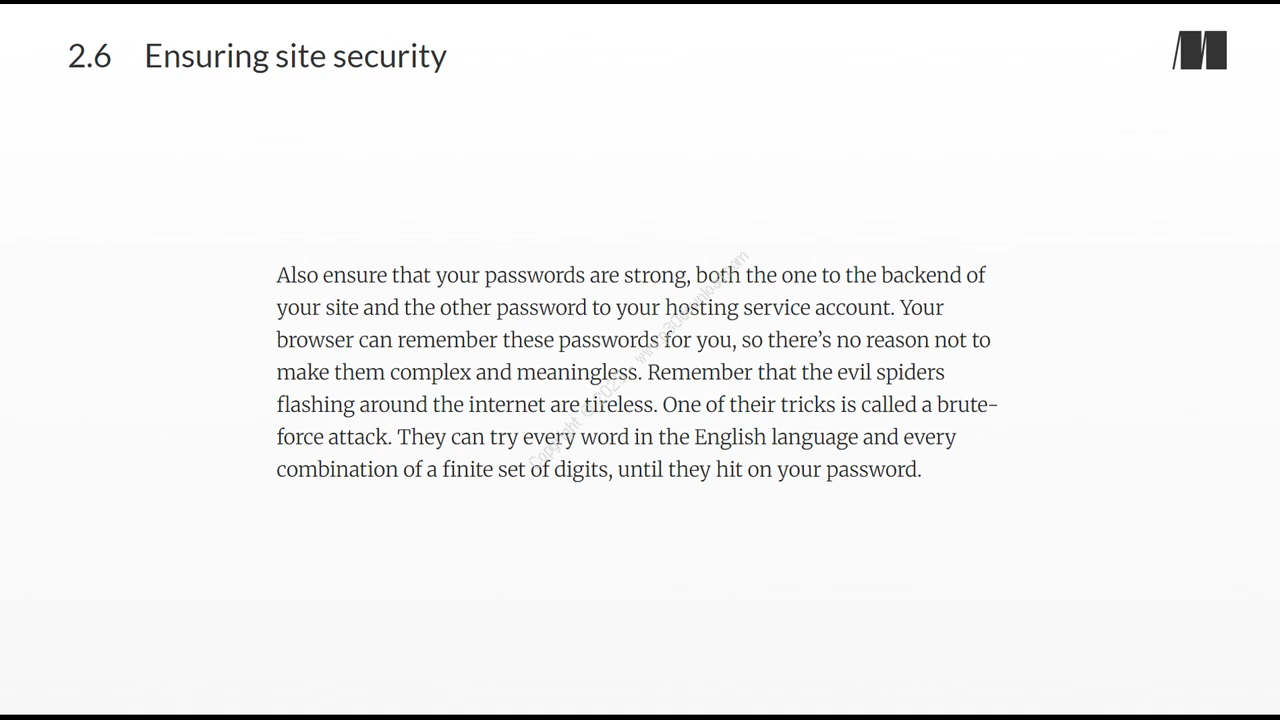
Task: Select the heading Ensuring site security
Action: coord(295,56)
